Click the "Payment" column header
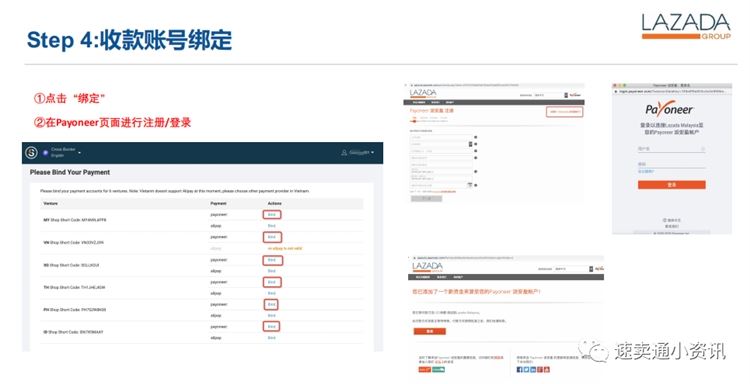This screenshot has height=384, width=750. [x=218, y=203]
